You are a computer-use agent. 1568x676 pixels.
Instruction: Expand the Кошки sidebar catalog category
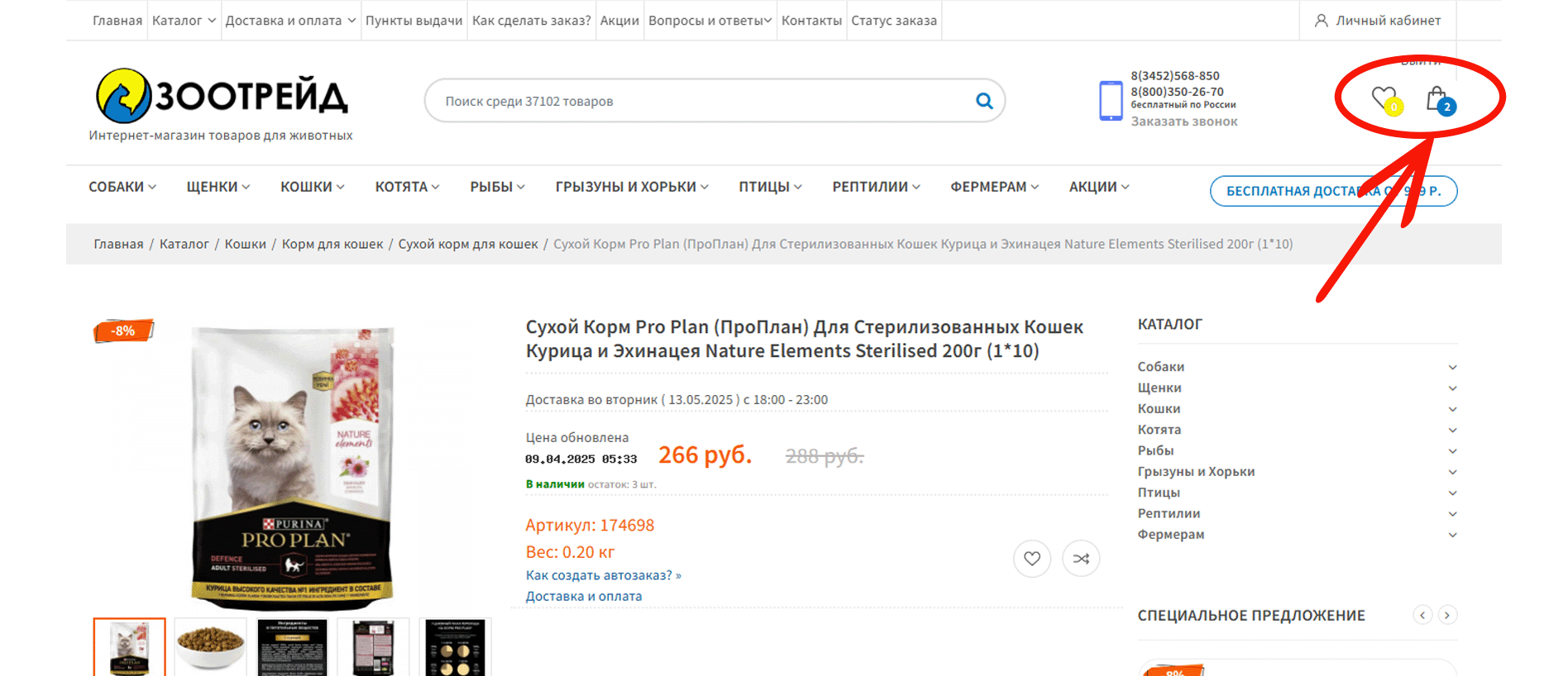click(x=1451, y=409)
